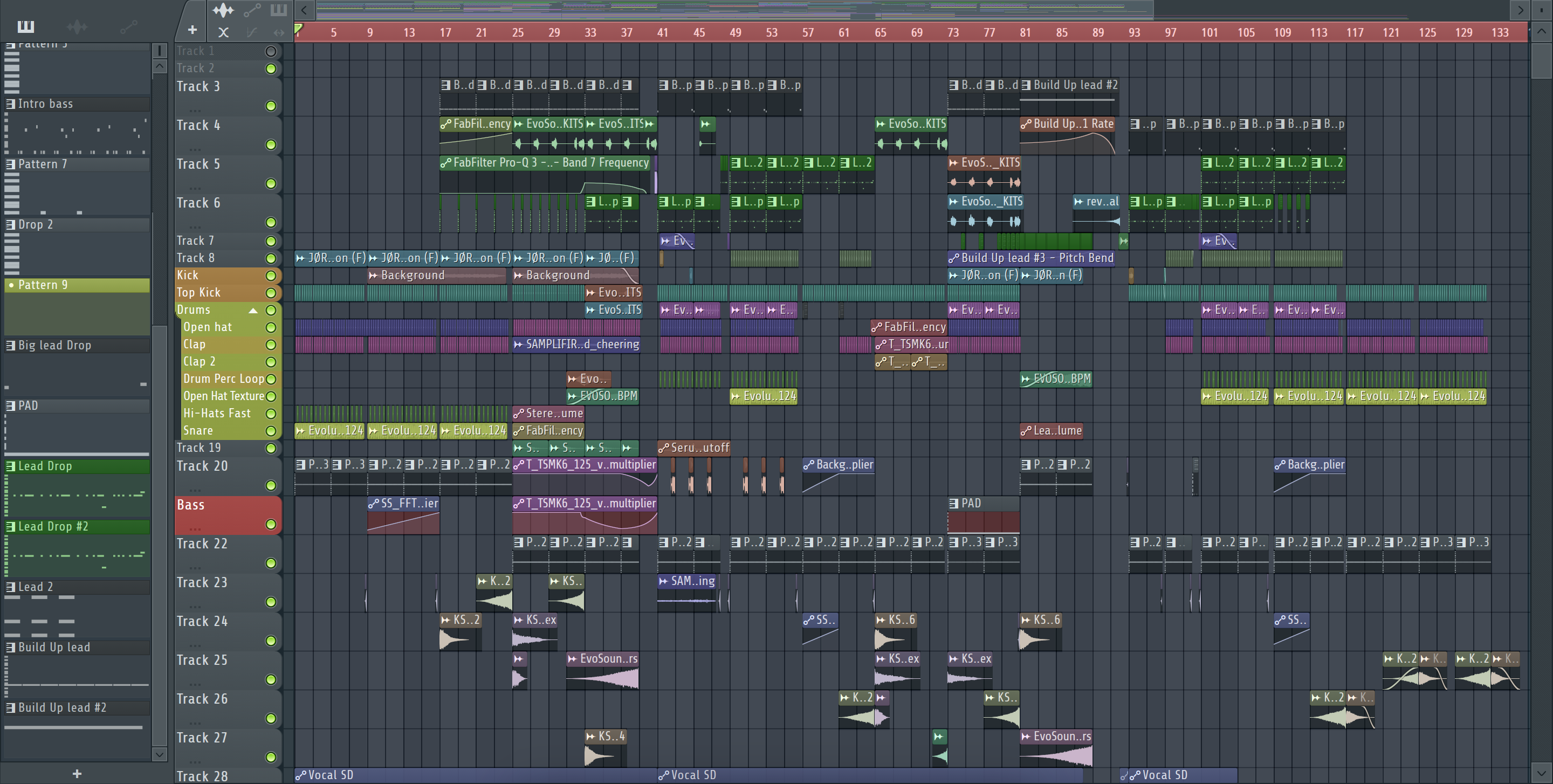The image size is (1553, 784).
Task: Click the playlist overview minimap scrollbar
Action: [734, 9]
